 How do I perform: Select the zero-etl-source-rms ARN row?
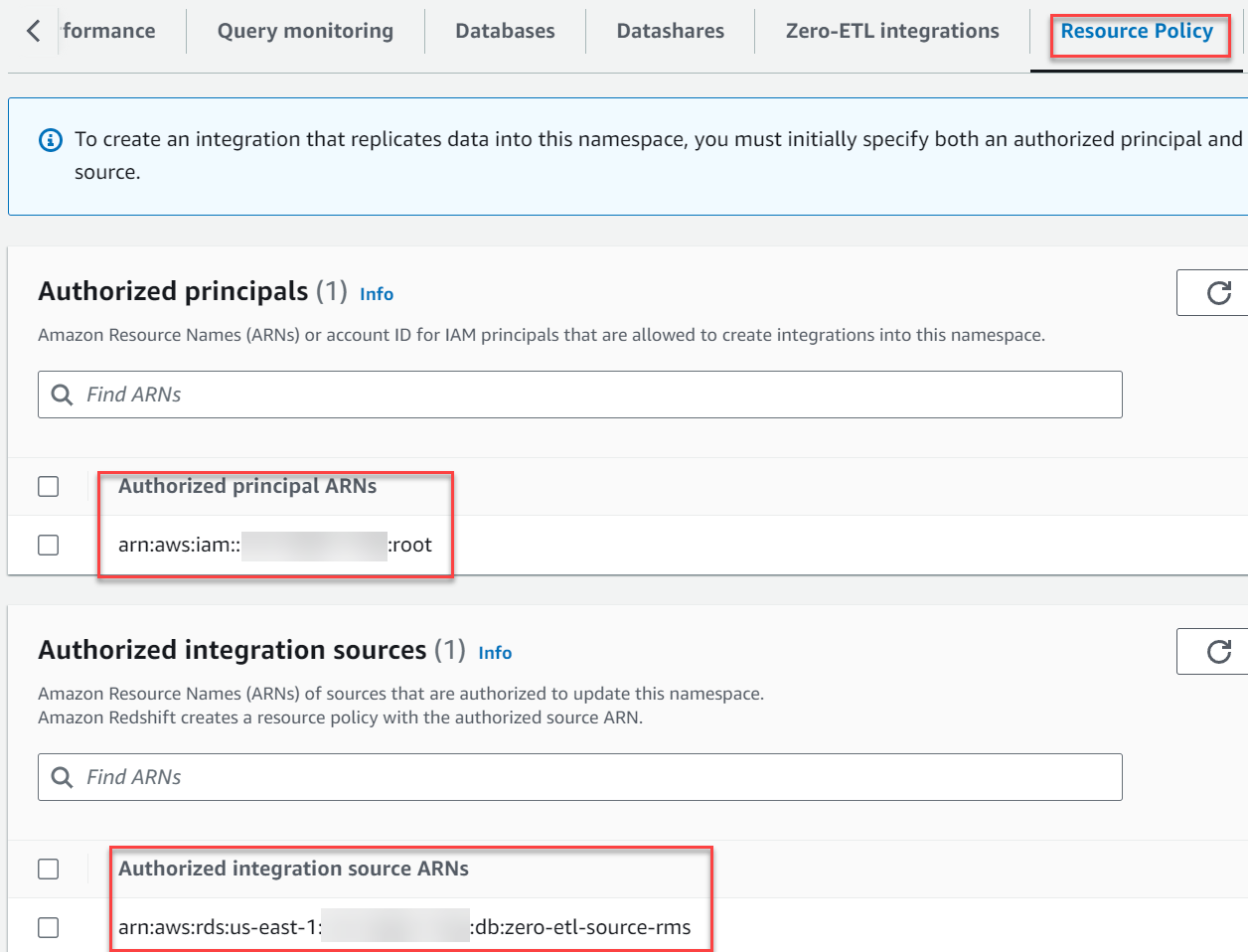click(404, 927)
